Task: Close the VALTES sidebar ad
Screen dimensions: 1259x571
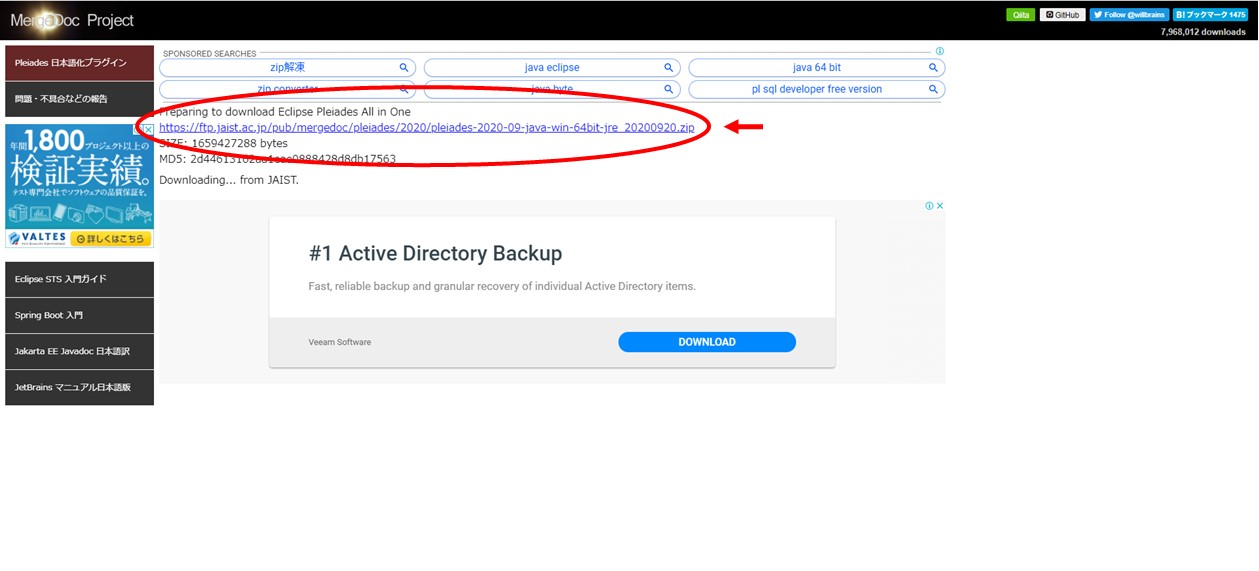Action: [x=148, y=130]
